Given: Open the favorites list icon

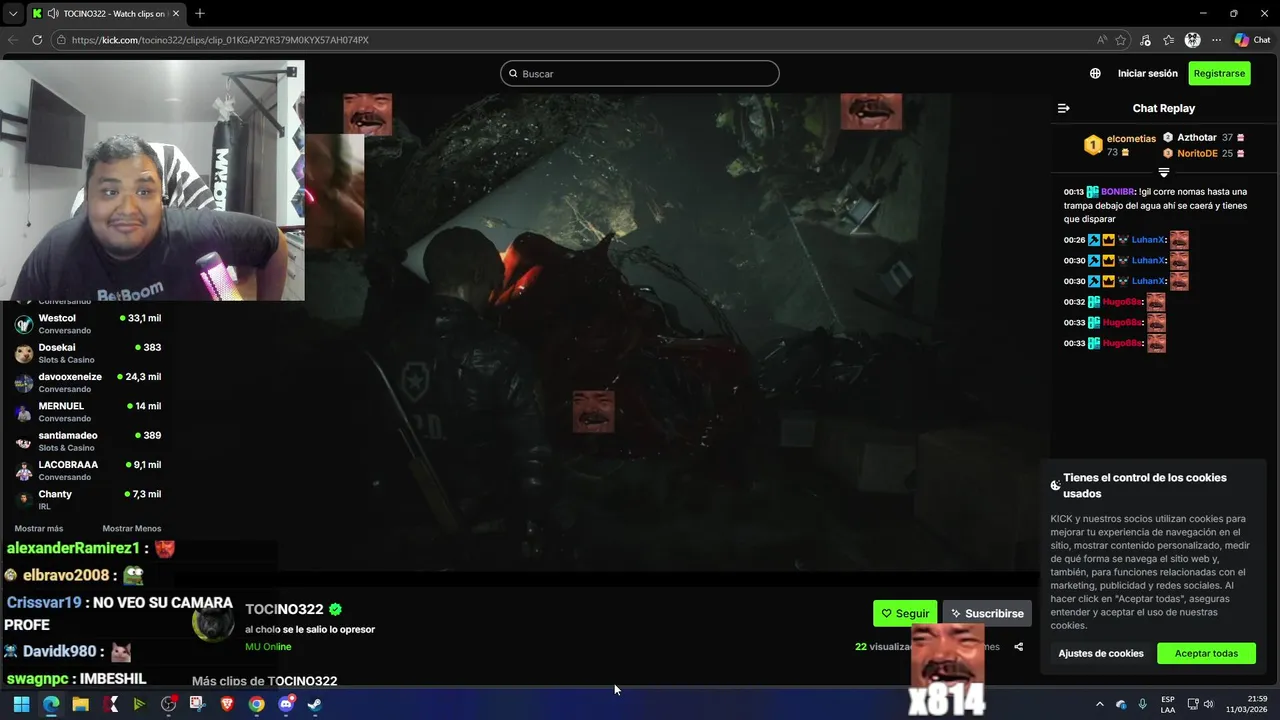Looking at the screenshot, I should [1169, 40].
